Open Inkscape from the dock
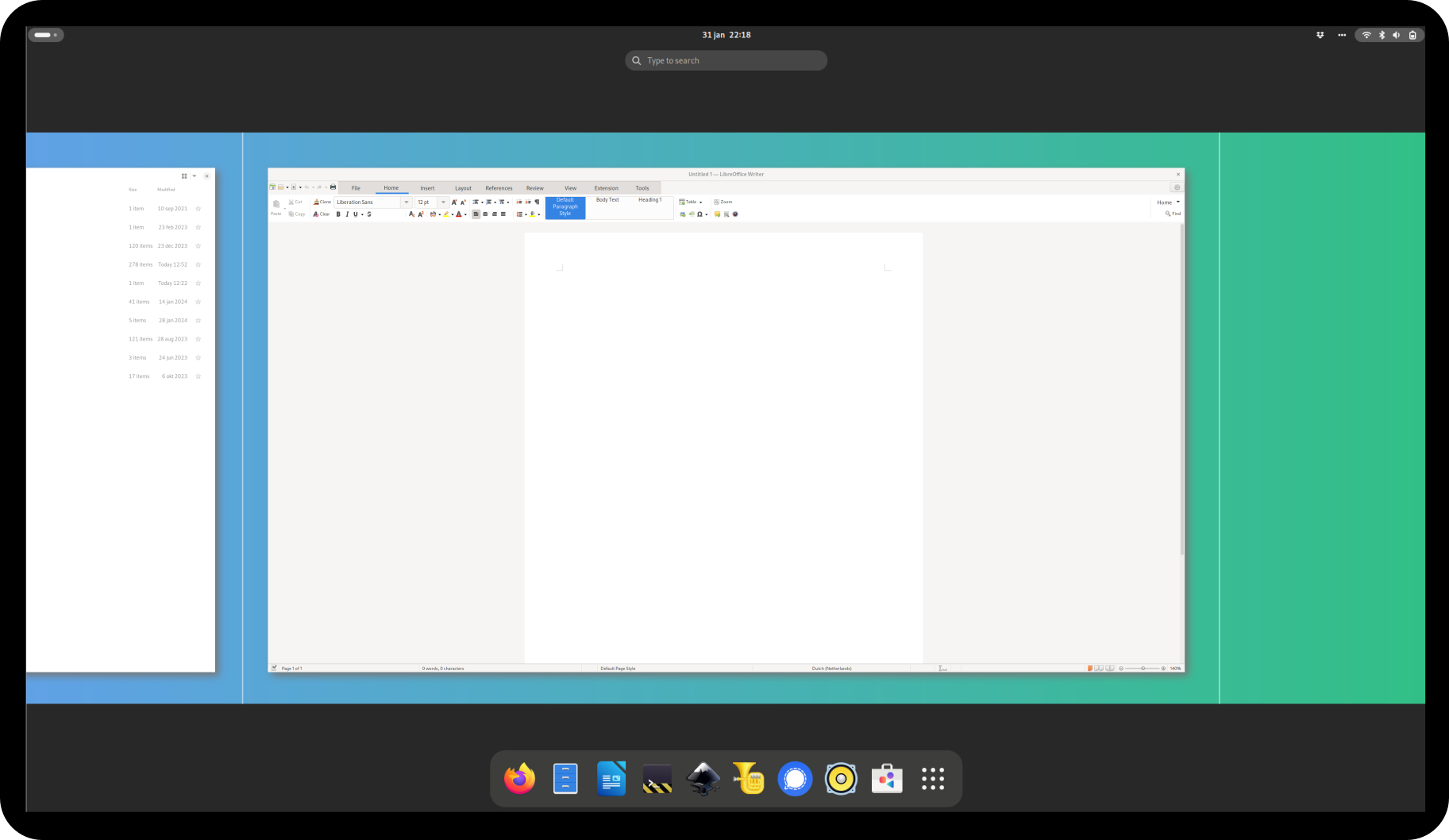 click(703, 779)
